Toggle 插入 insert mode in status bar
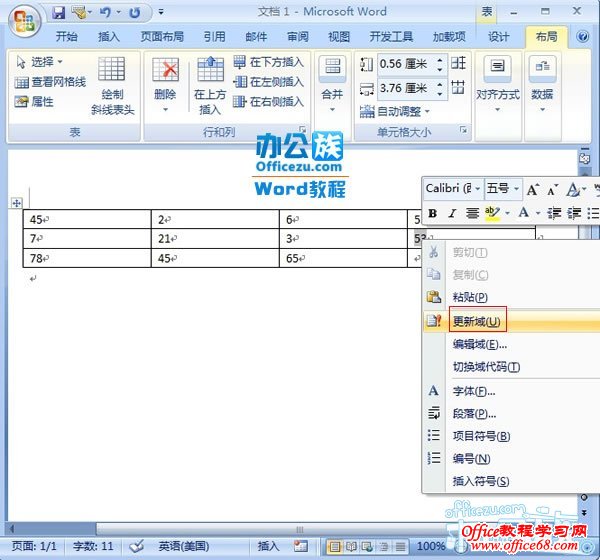This screenshot has height=560, width=600. pos(269,546)
